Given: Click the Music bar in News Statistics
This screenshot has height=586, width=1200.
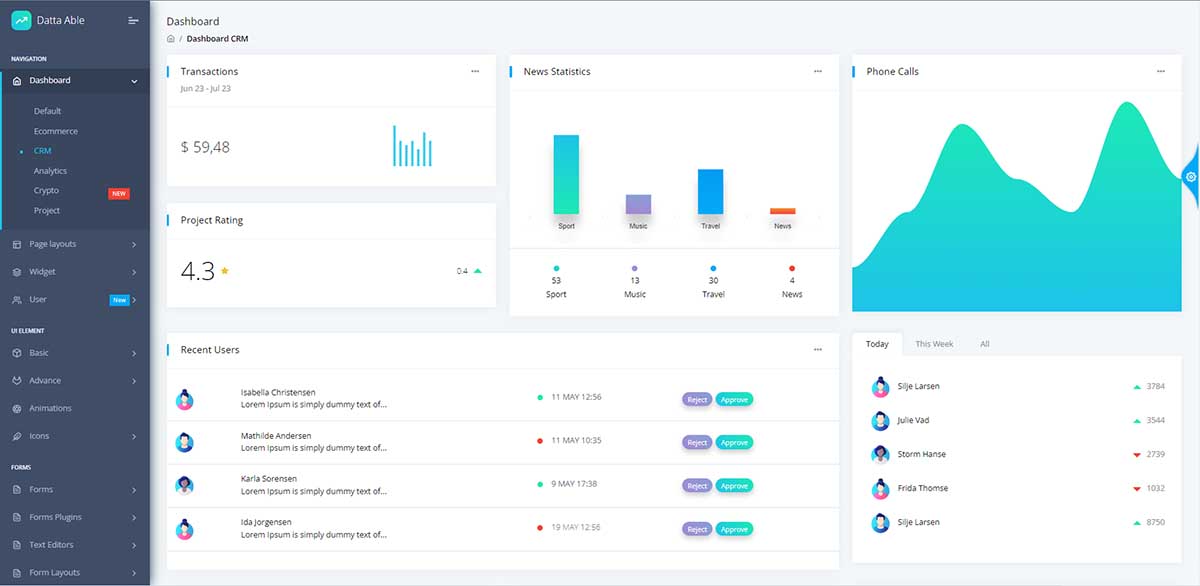Looking at the screenshot, I should coord(638,204).
